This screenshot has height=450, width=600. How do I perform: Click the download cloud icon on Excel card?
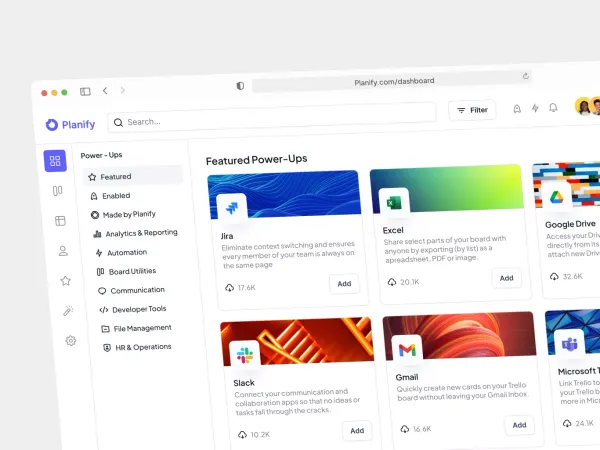click(392, 282)
